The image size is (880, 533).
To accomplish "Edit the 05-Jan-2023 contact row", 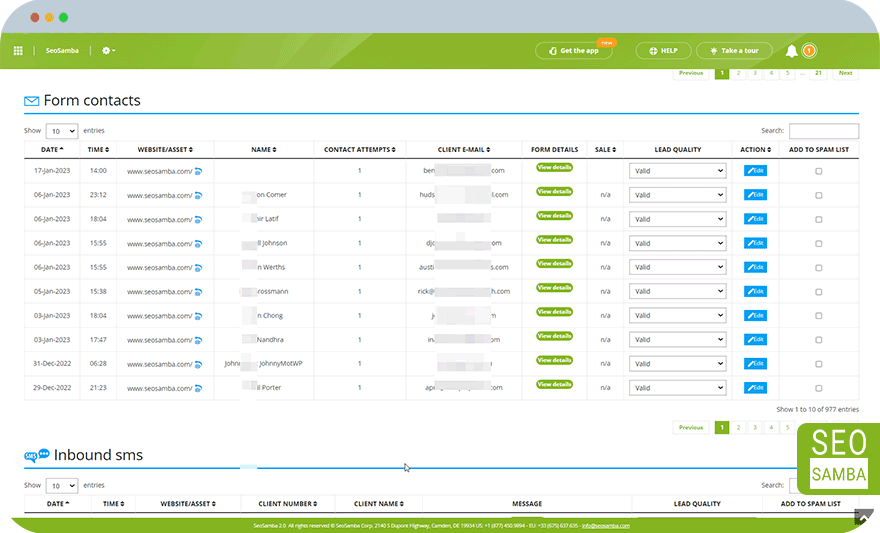I will coord(755,291).
